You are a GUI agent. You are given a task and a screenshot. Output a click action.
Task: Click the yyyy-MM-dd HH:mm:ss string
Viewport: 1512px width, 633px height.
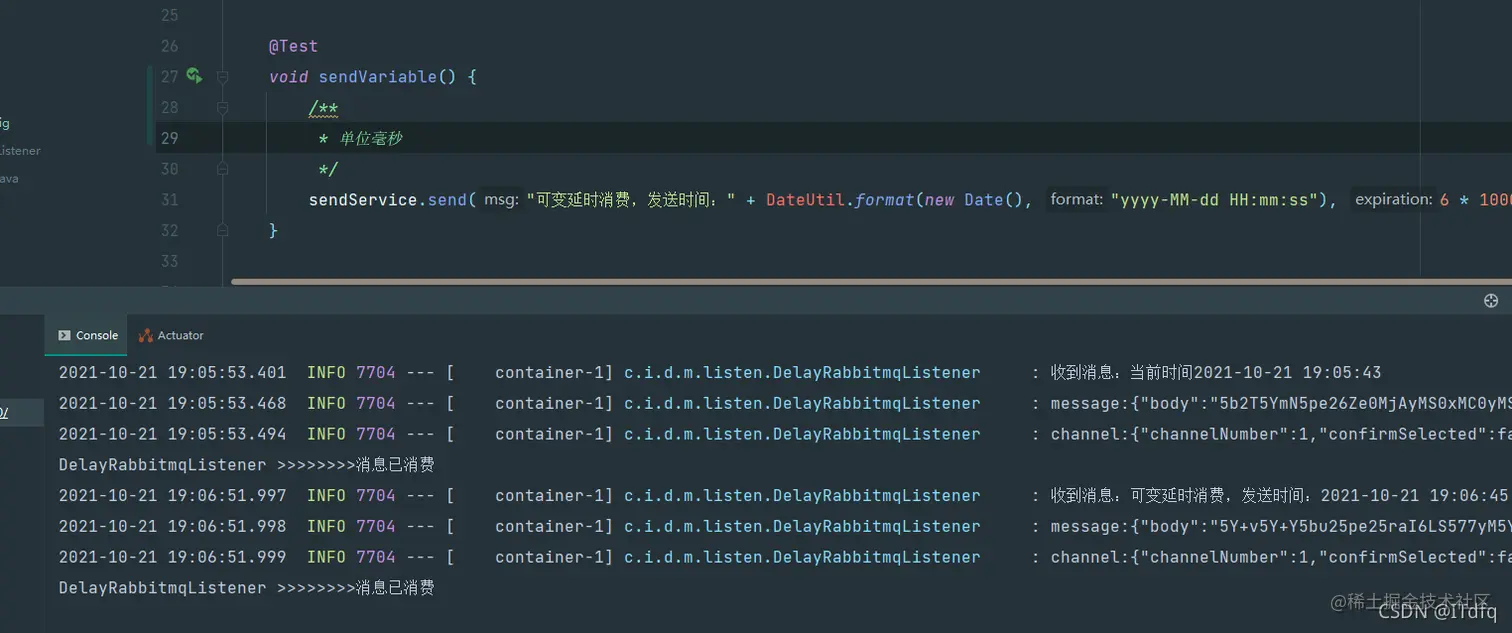[x=1214, y=200]
